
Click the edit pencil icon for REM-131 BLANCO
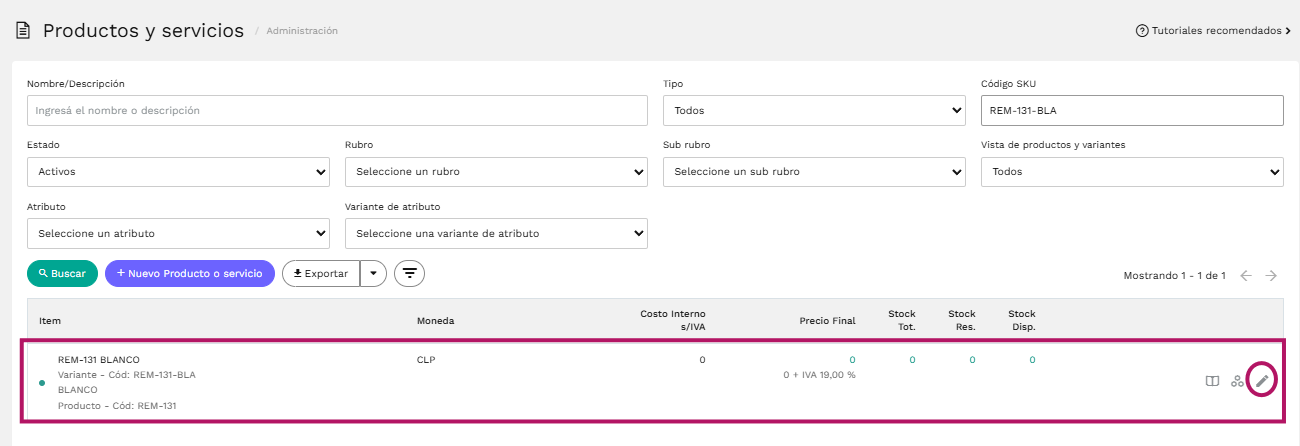[x=1263, y=381]
